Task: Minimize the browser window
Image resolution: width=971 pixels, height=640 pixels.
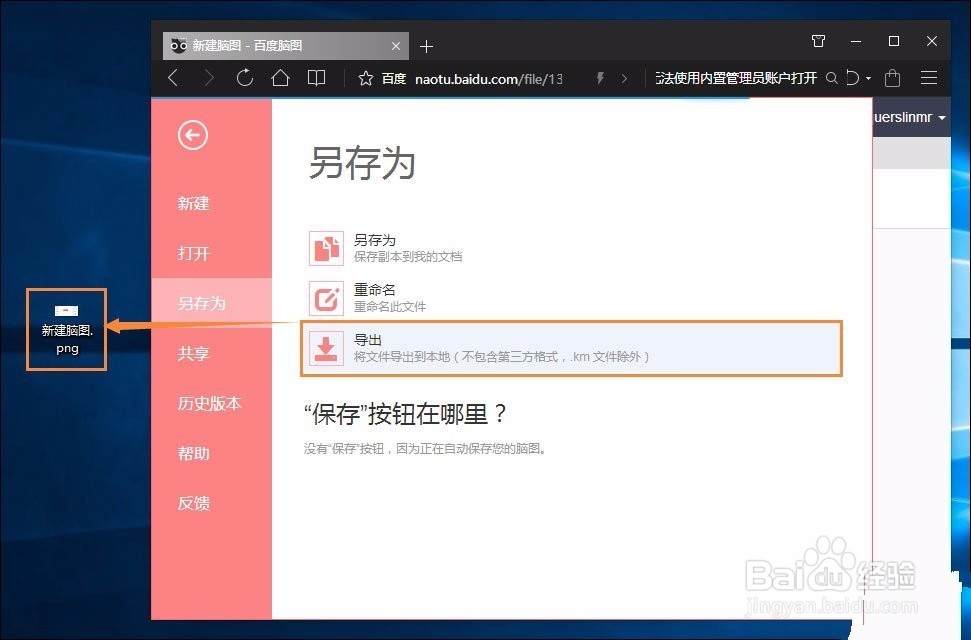Action: pos(856,42)
